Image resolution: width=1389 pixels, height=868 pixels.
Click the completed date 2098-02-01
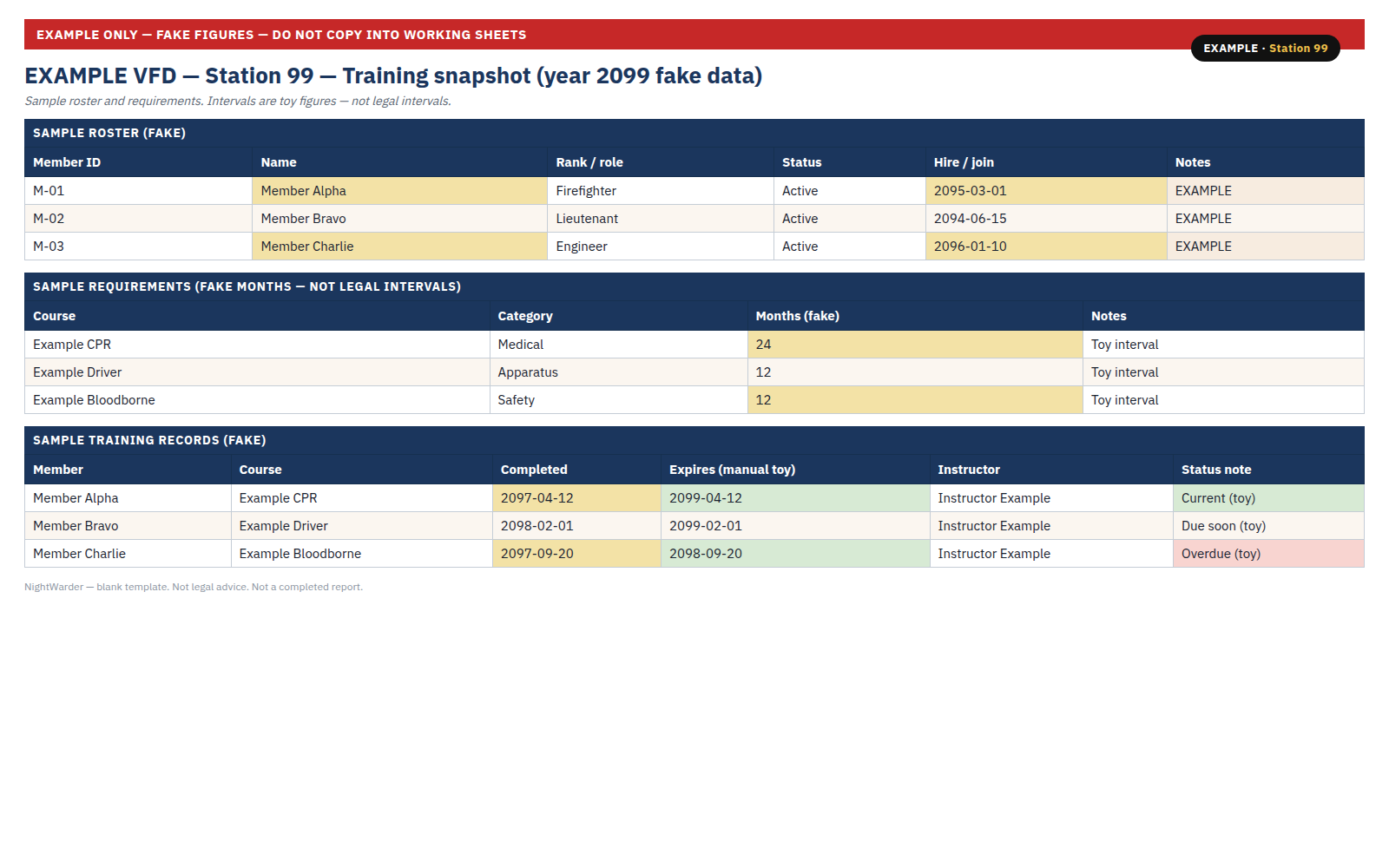pos(576,526)
